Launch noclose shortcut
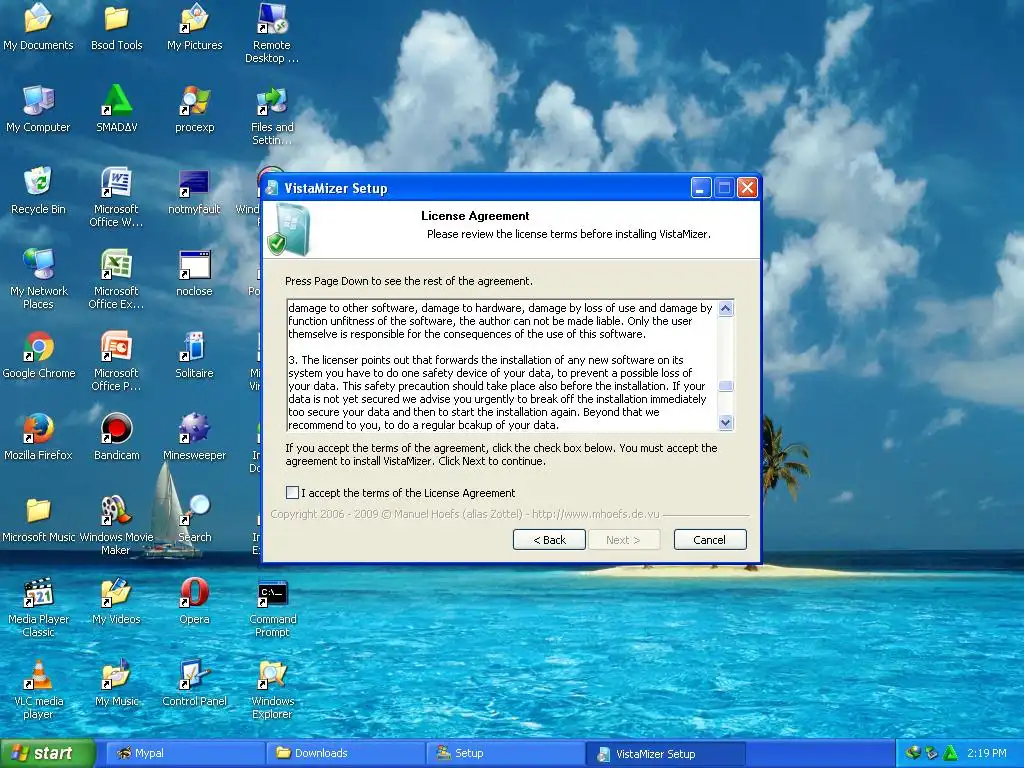Image resolution: width=1024 pixels, height=768 pixels. (194, 273)
